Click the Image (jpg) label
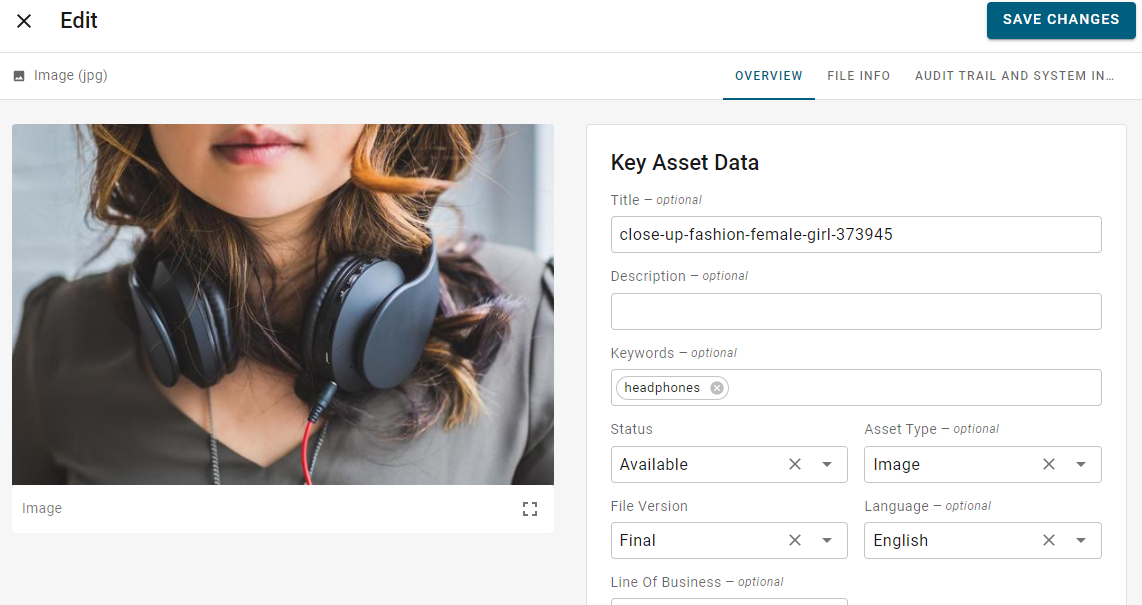The height and width of the screenshot is (605, 1142). [71, 76]
